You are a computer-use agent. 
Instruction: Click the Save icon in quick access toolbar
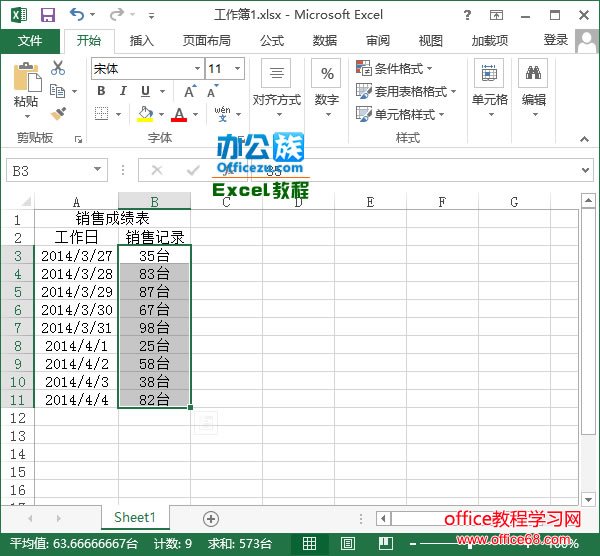48,15
